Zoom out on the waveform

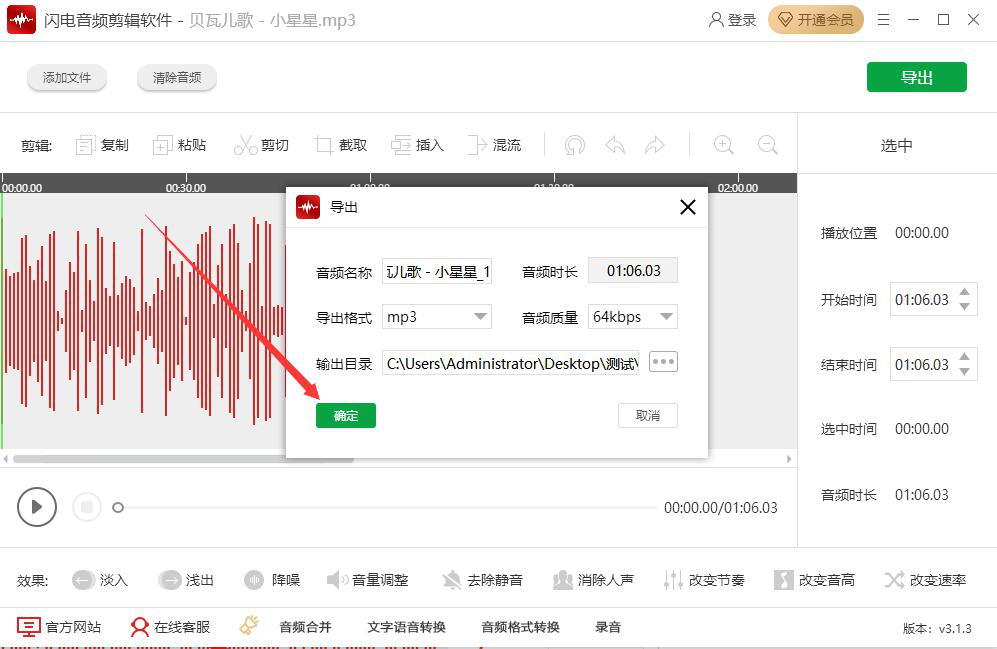click(x=767, y=145)
